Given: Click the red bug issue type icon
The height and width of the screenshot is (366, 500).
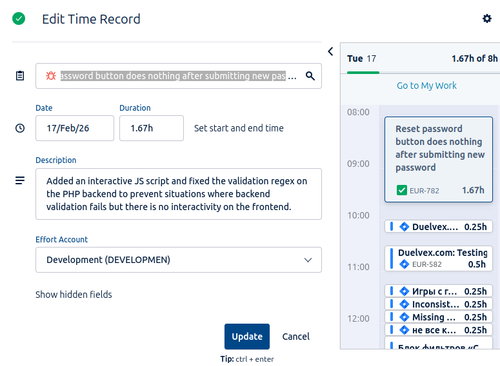Looking at the screenshot, I should [x=51, y=76].
